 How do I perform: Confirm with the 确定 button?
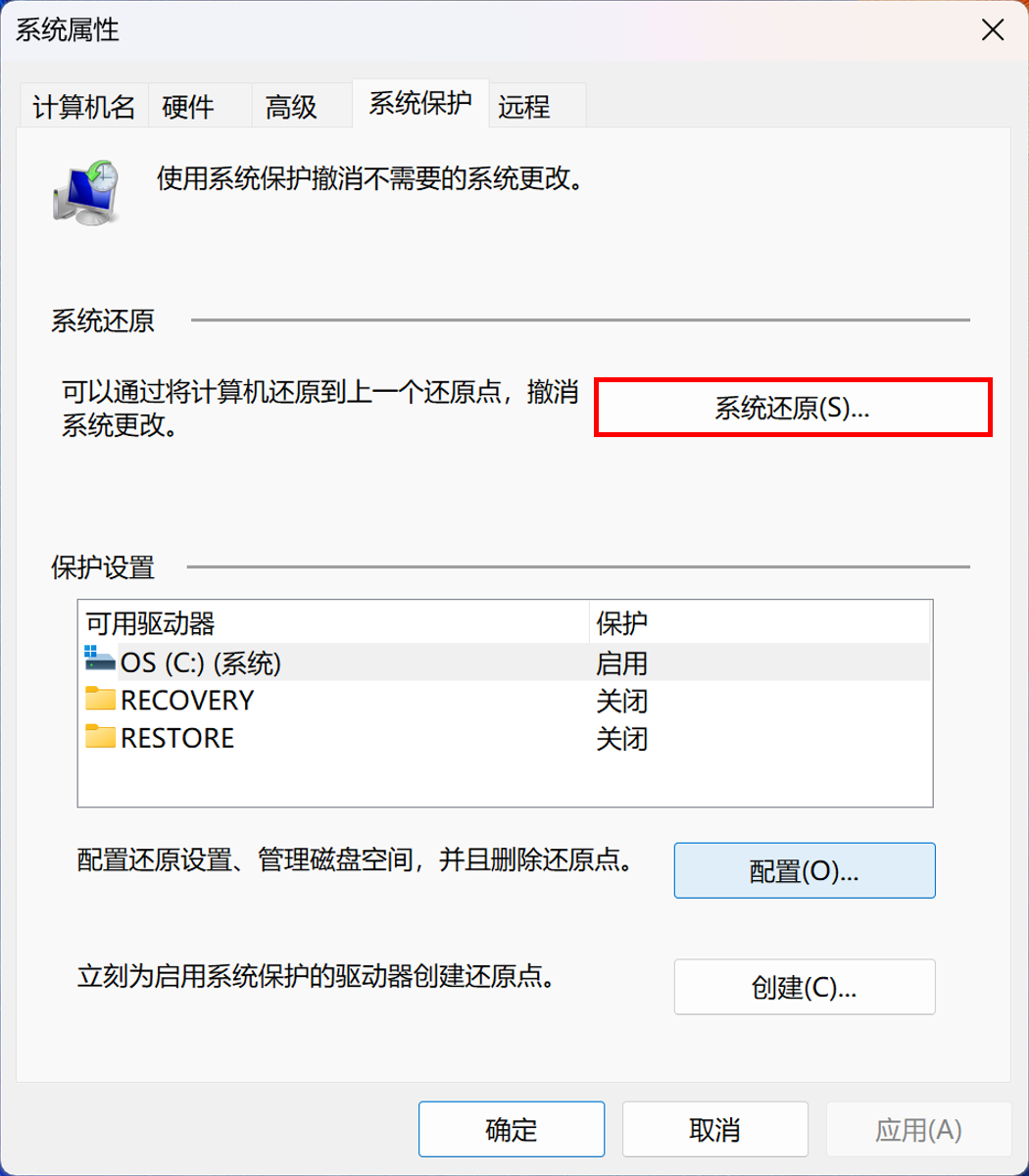click(x=512, y=1130)
